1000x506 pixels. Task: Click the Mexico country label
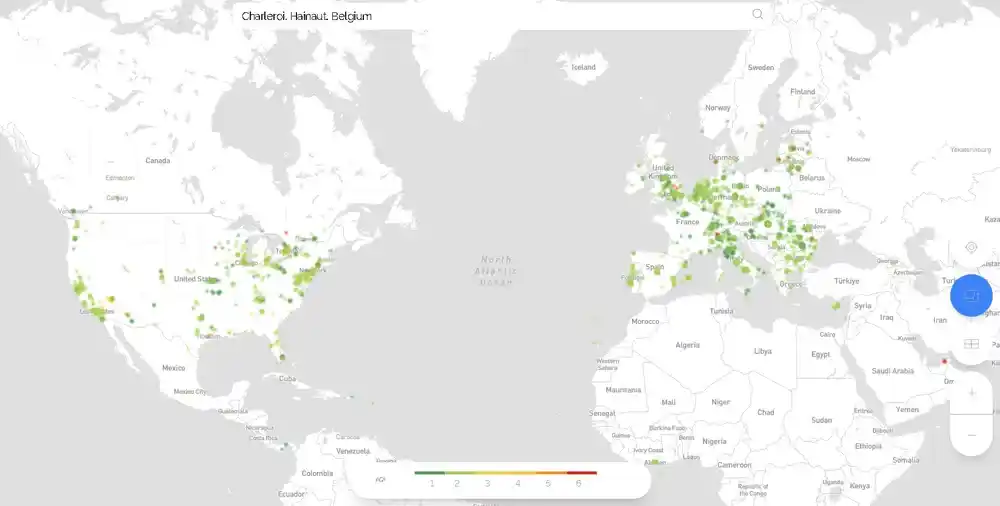coord(173,368)
